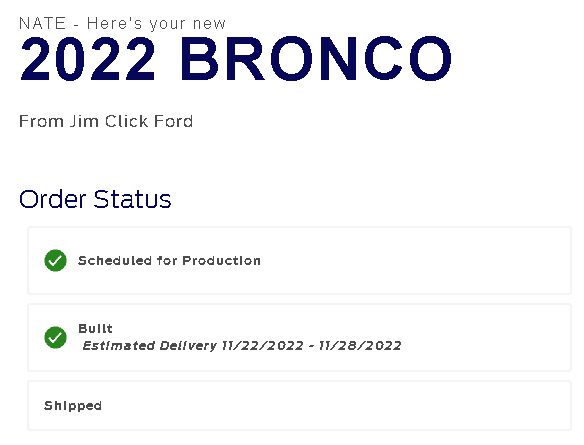Select the Built status label

coord(95,328)
